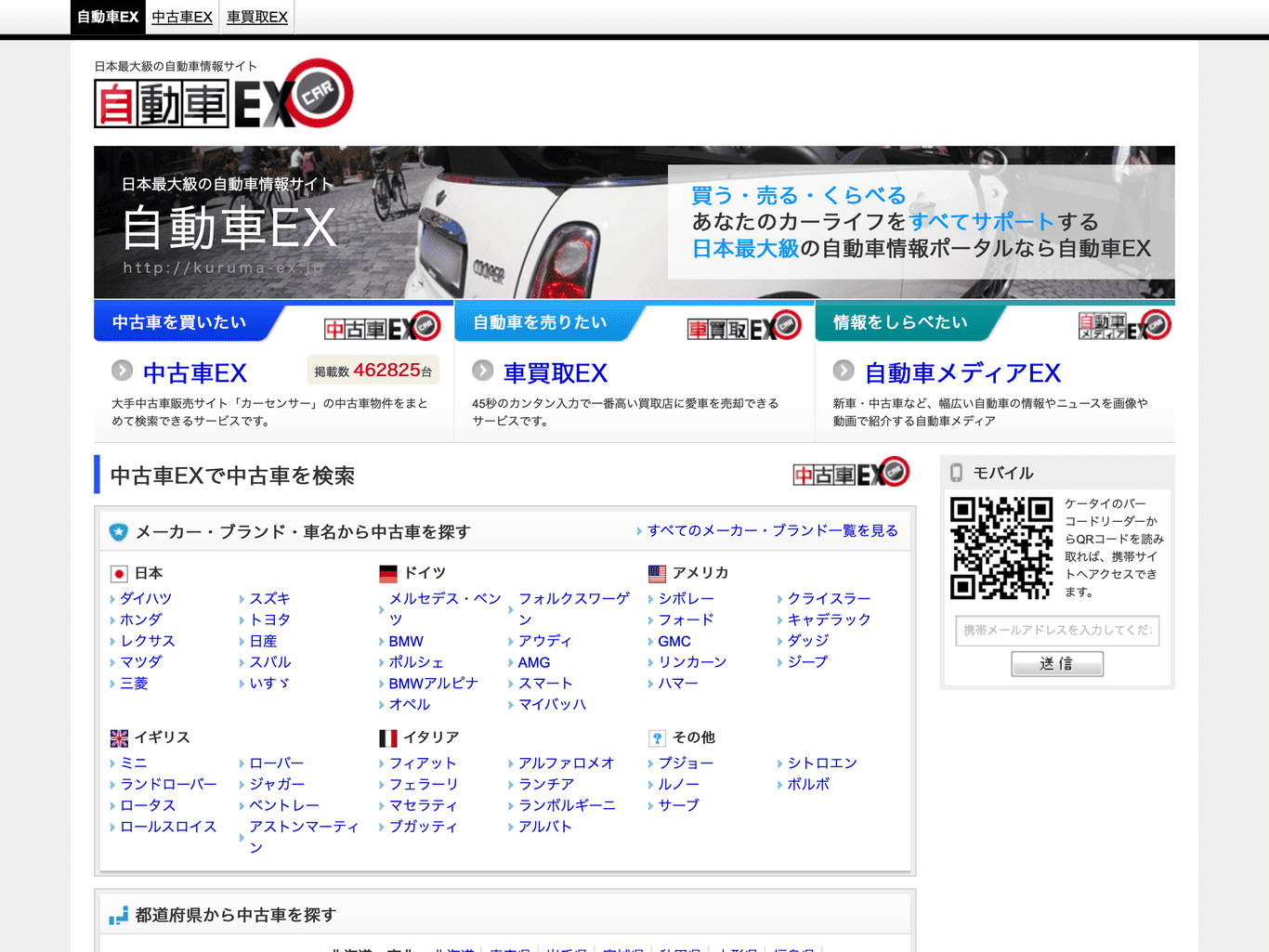Switch to the 車買取EX top tab
This screenshot has height=952, width=1269.
tap(257, 17)
